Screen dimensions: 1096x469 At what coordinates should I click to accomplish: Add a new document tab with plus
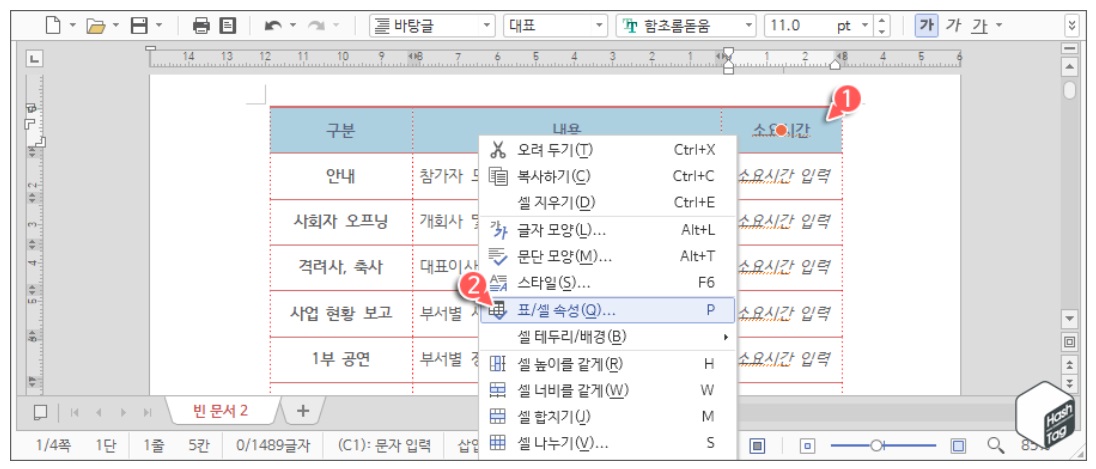click(x=303, y=411)
